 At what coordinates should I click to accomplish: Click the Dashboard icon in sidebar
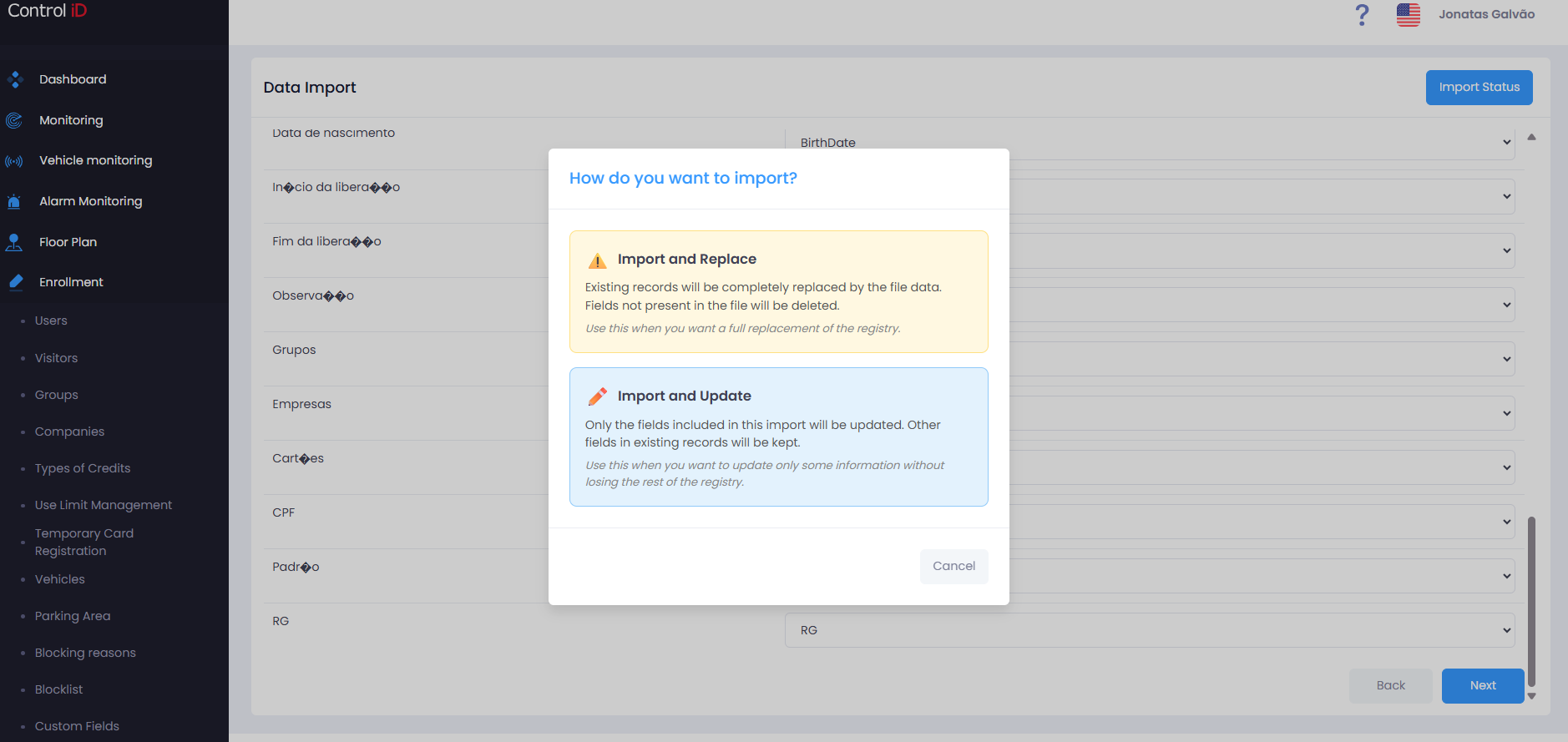[14, 79]
